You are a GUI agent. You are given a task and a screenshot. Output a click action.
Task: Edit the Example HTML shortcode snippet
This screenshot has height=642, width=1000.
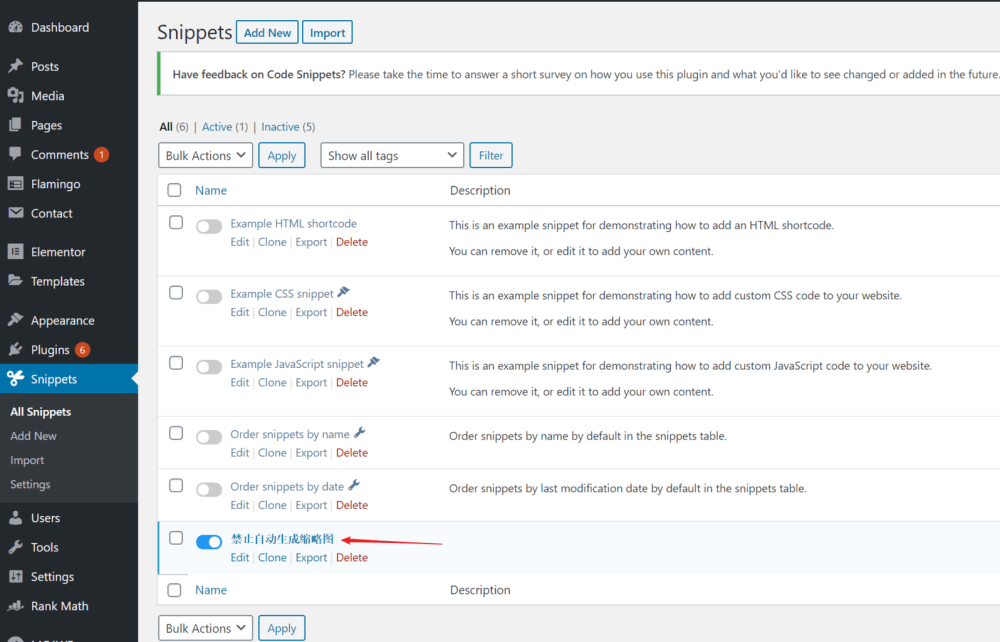[x=240, y=242]
